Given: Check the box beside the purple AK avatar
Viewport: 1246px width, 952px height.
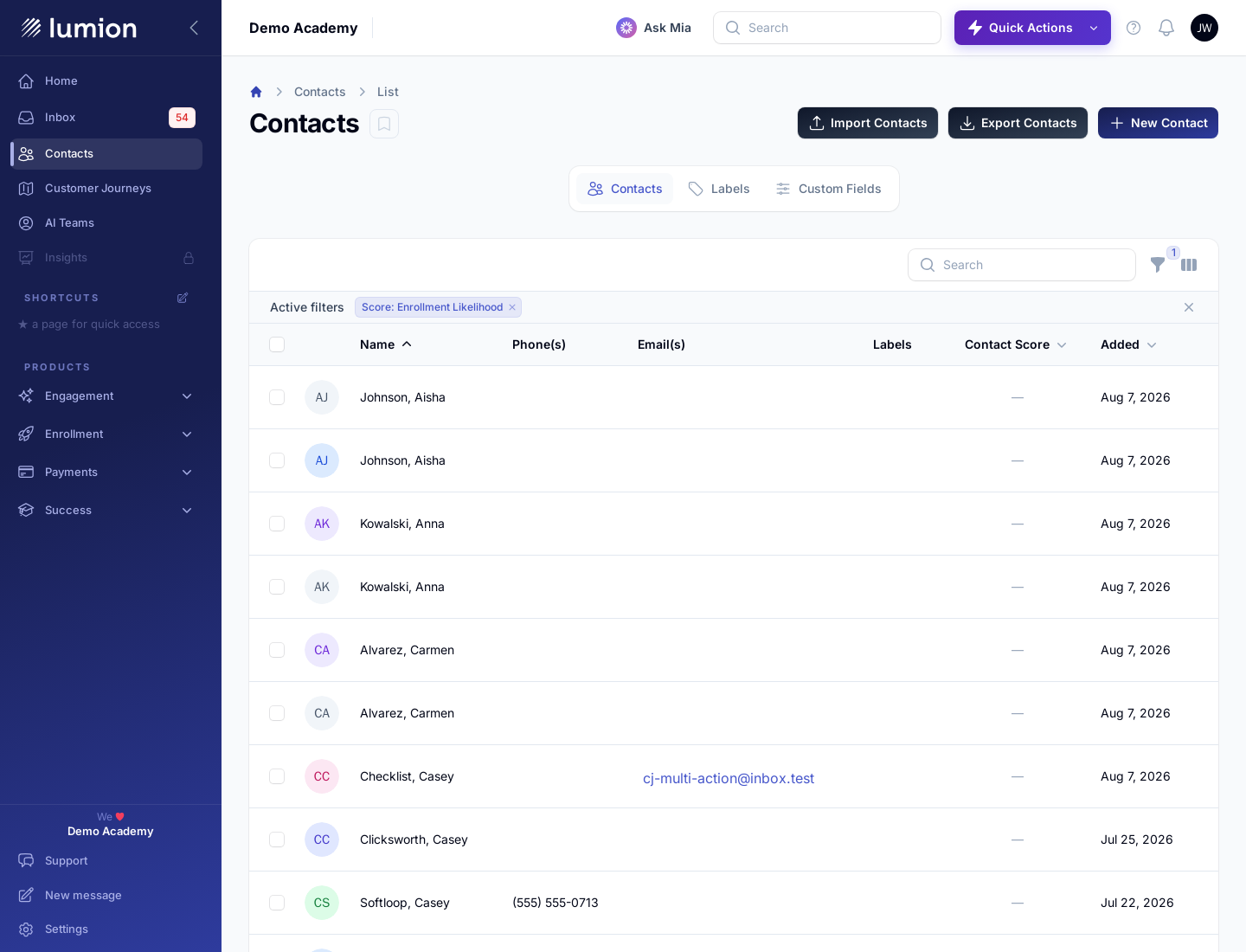Looking at the screenshot, I should 277,524.
